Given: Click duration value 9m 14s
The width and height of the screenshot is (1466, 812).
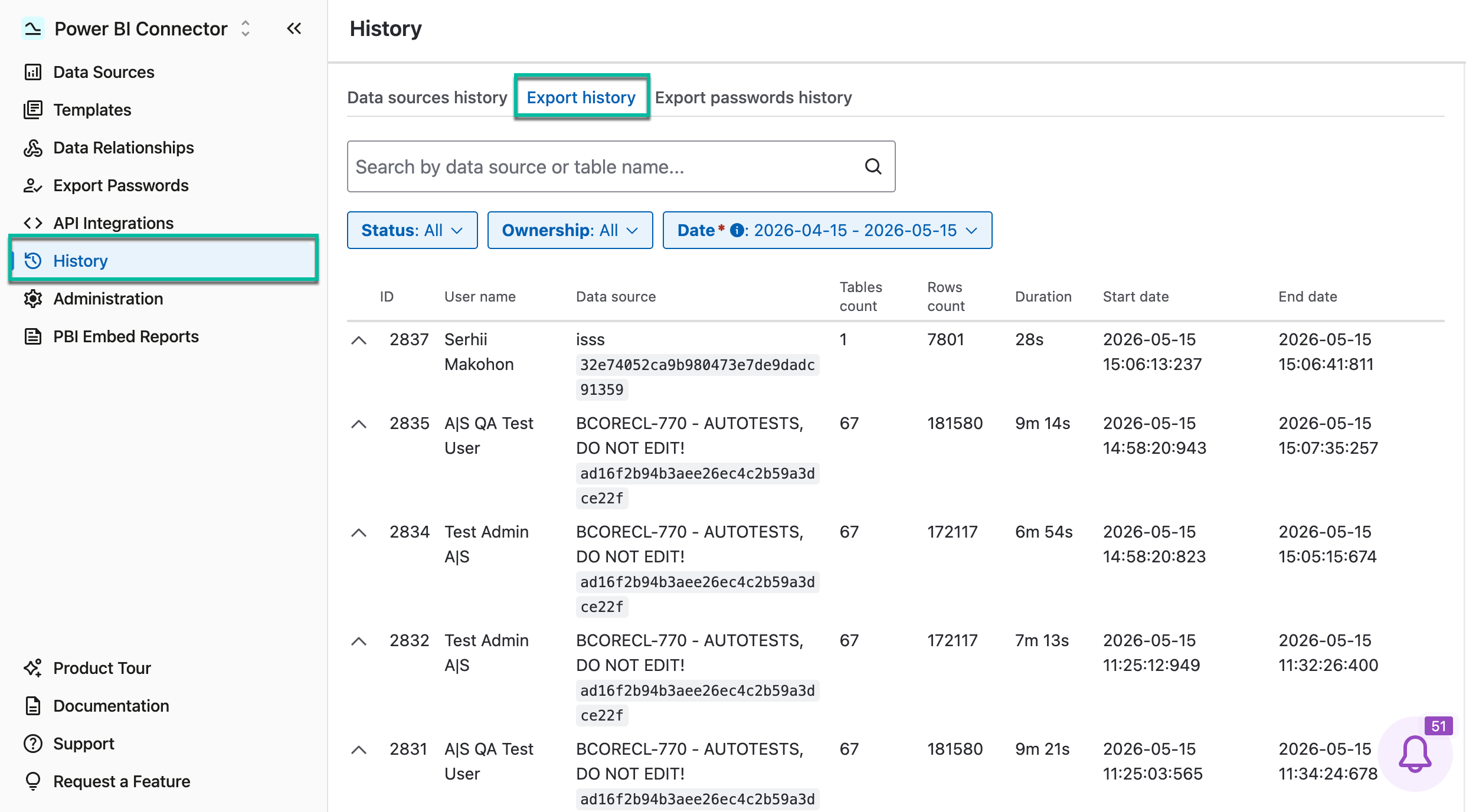Looking at the screenshot, I should point(1043,423).
